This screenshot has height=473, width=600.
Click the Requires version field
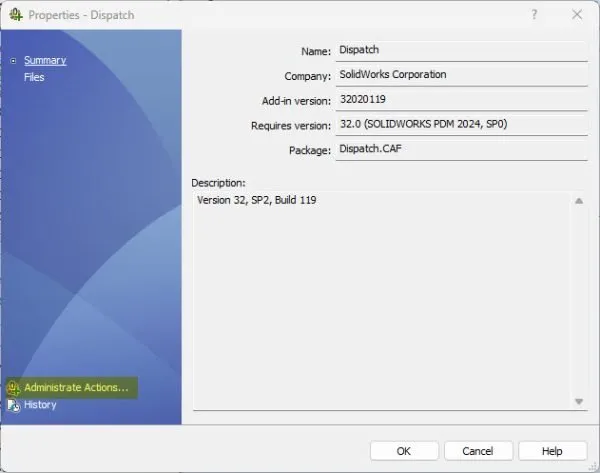pos(461,124)
